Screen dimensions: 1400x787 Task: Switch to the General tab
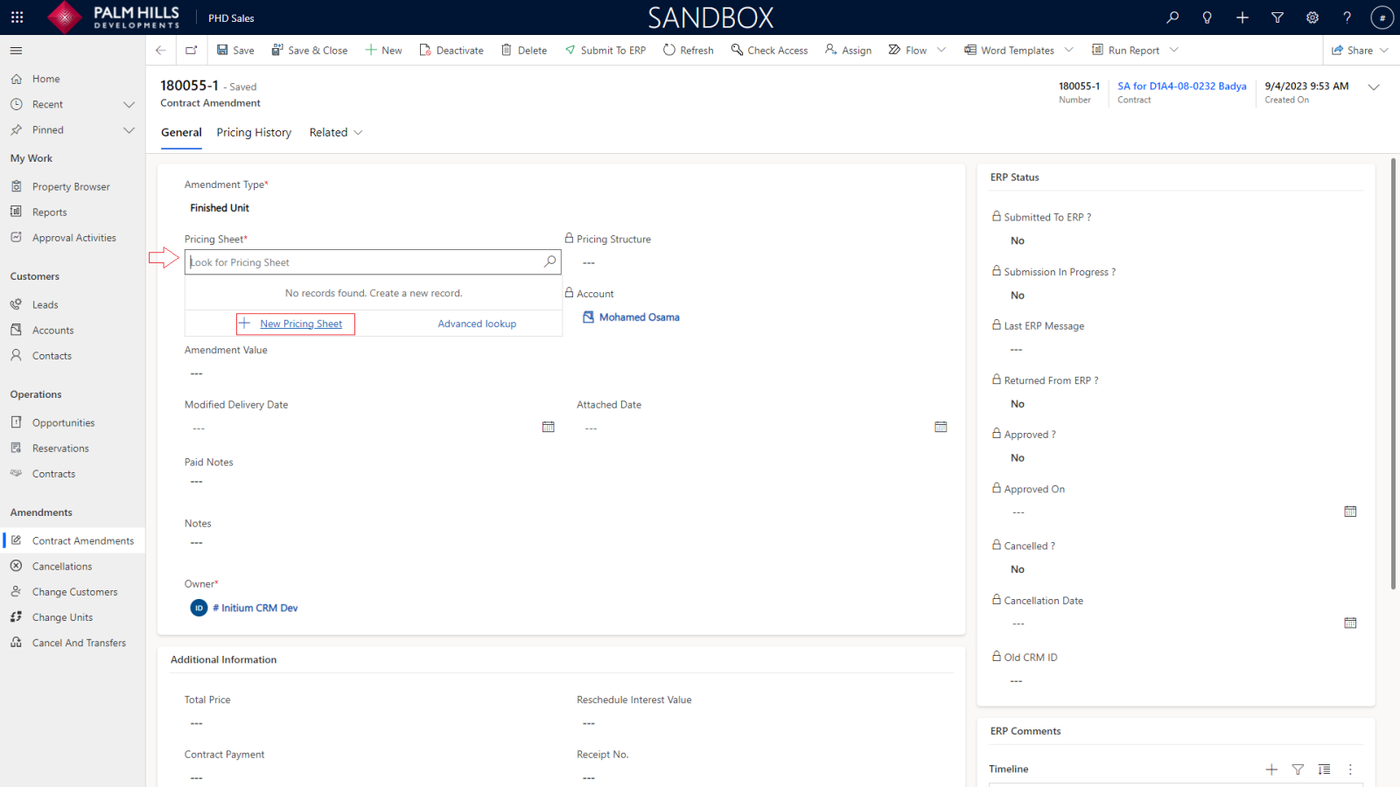point(181,132)
